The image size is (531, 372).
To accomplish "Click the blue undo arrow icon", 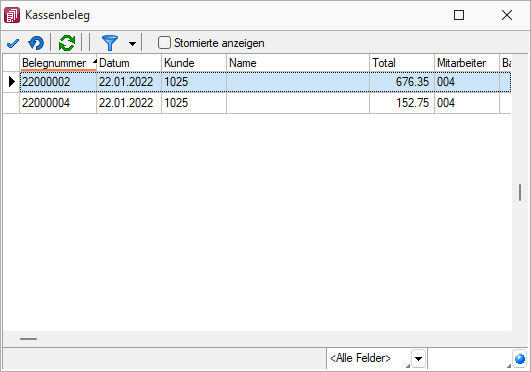I will tap(36, 43).
